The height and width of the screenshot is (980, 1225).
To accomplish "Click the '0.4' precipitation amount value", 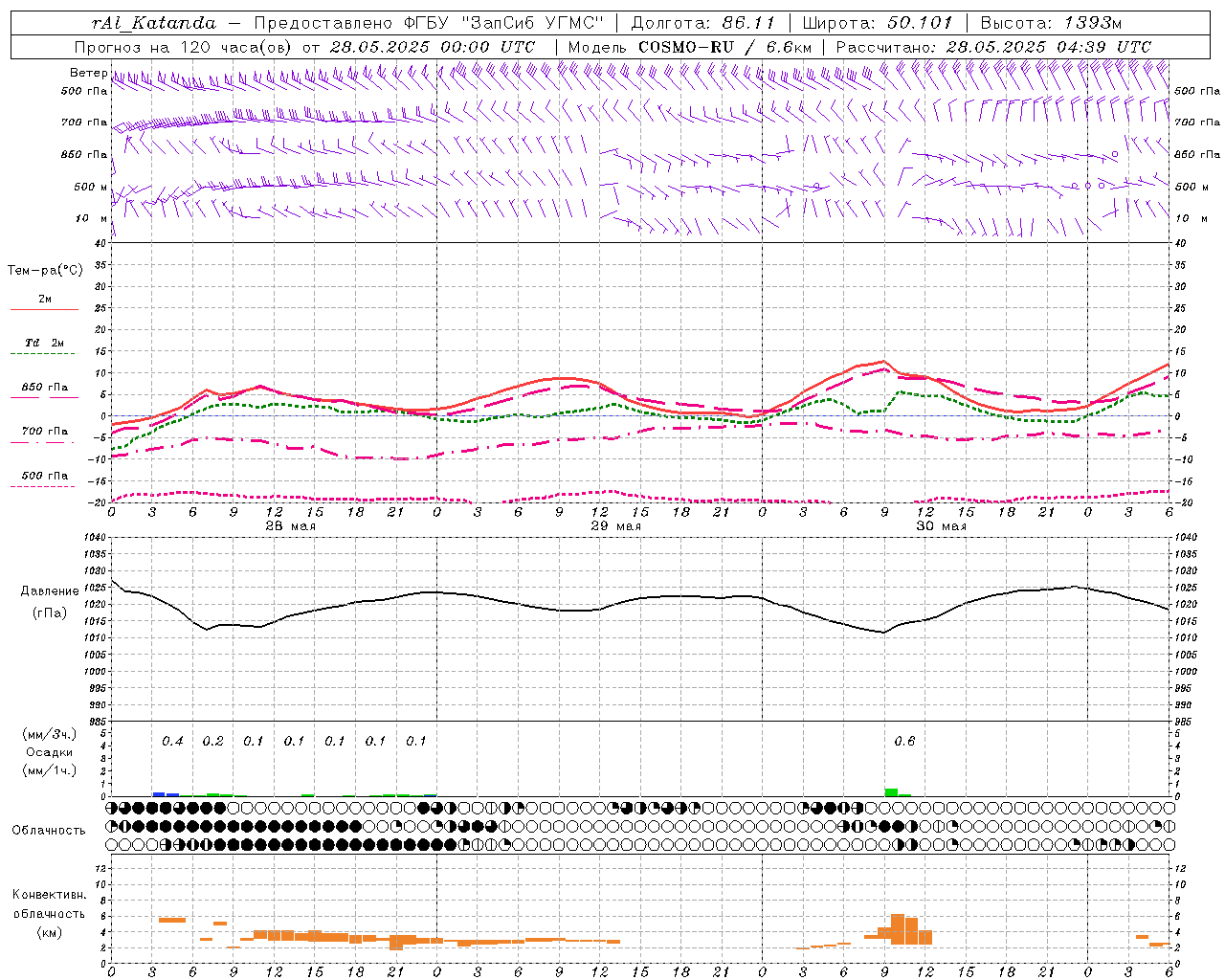I will click(172, 741).
